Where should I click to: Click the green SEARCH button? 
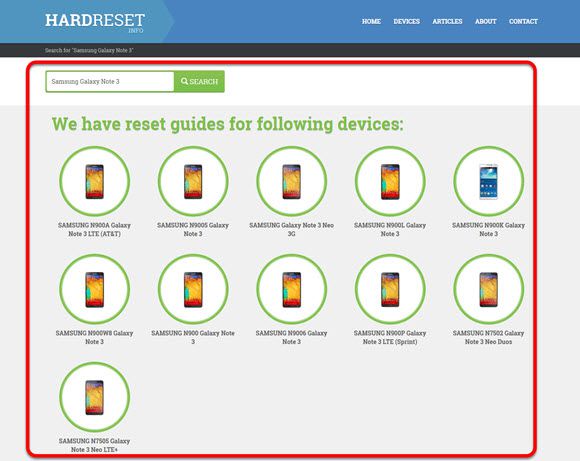click(x=199, y=81)
